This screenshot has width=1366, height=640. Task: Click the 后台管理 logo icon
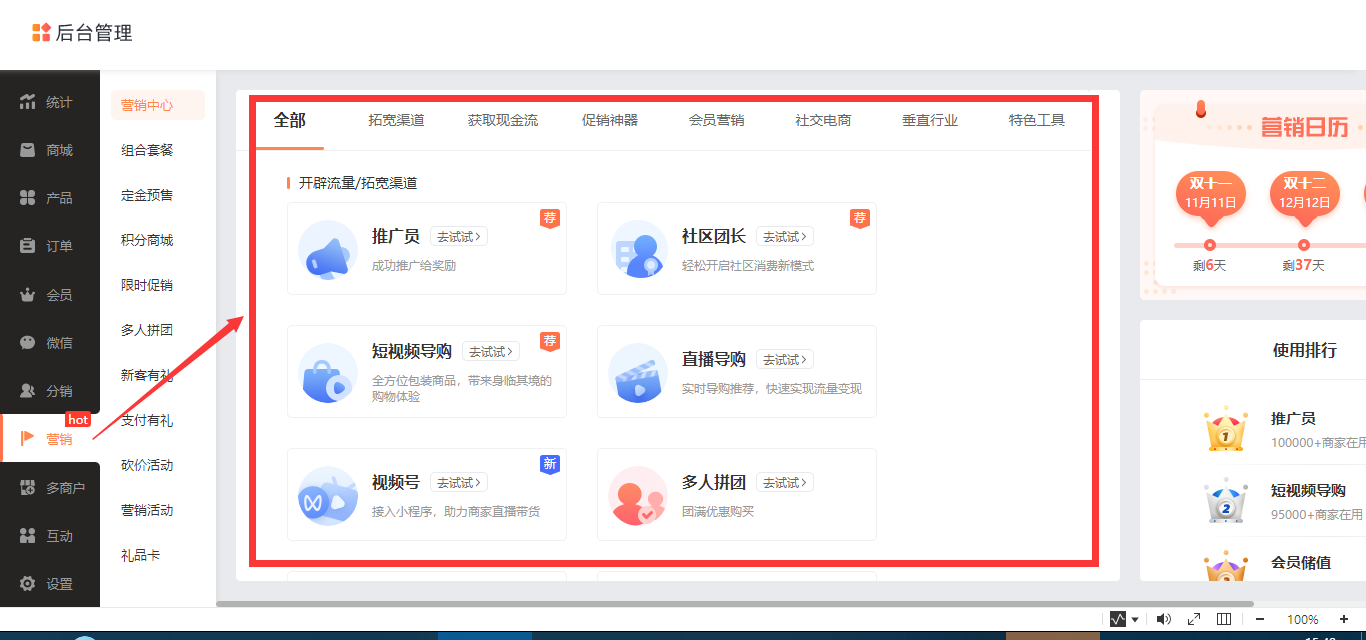pos(41,33)
